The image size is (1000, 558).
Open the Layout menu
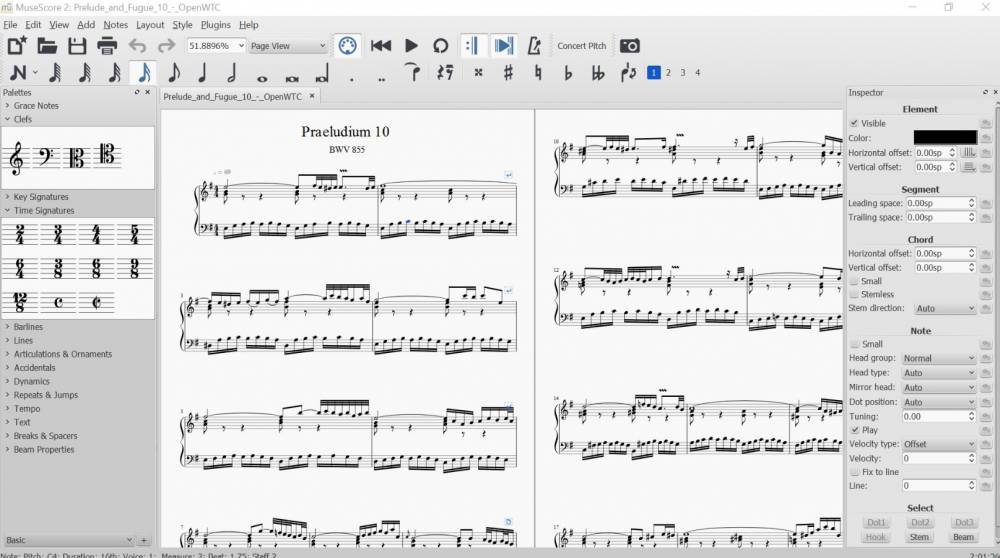click(x=150, y=25)
